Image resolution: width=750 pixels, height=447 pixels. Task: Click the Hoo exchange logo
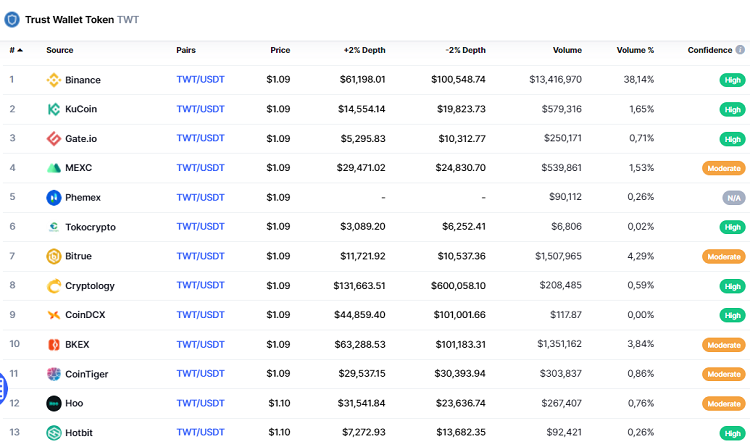(x=54, y=403)
